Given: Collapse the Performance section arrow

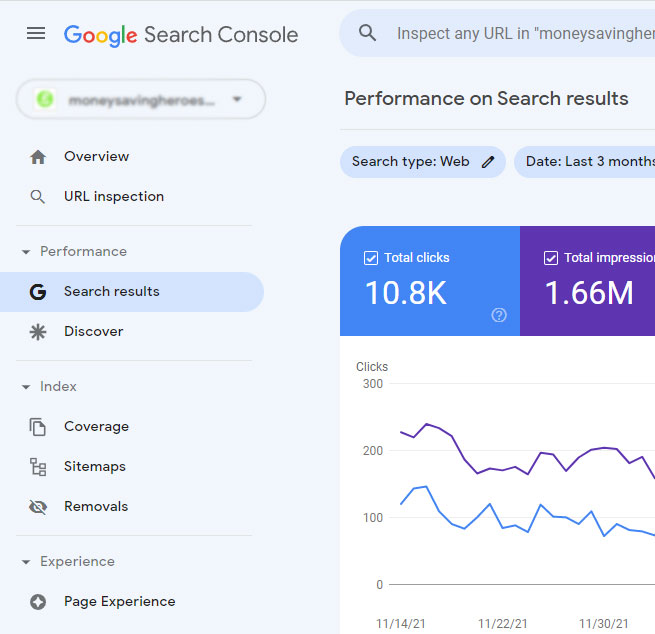Looking at the screenshot, I should pos(26,252).
